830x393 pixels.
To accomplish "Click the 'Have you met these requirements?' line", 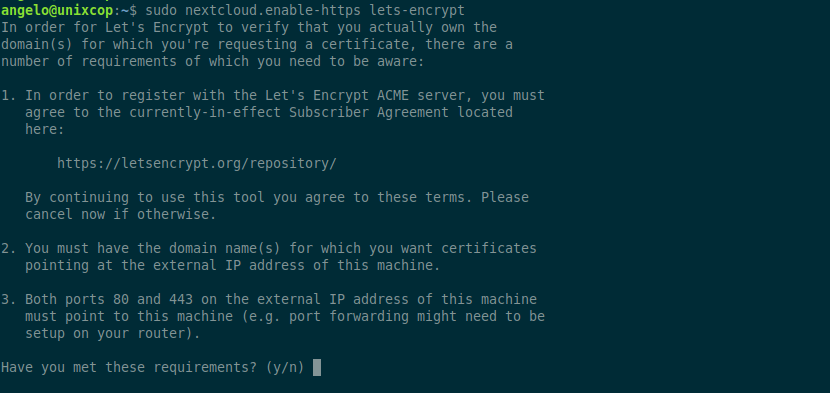I will 152,367.
